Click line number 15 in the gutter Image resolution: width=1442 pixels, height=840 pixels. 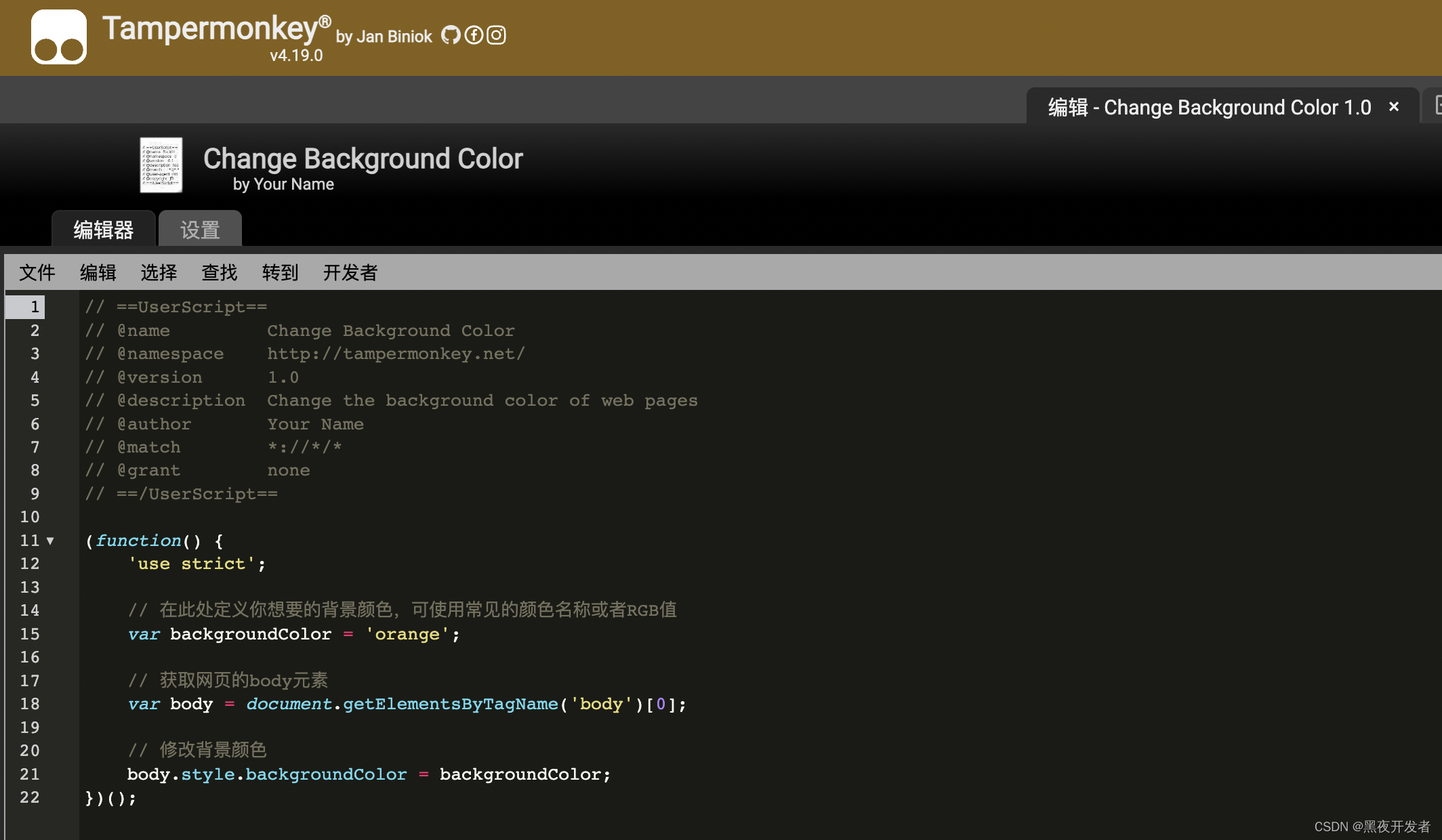click(x=30, y=634)
